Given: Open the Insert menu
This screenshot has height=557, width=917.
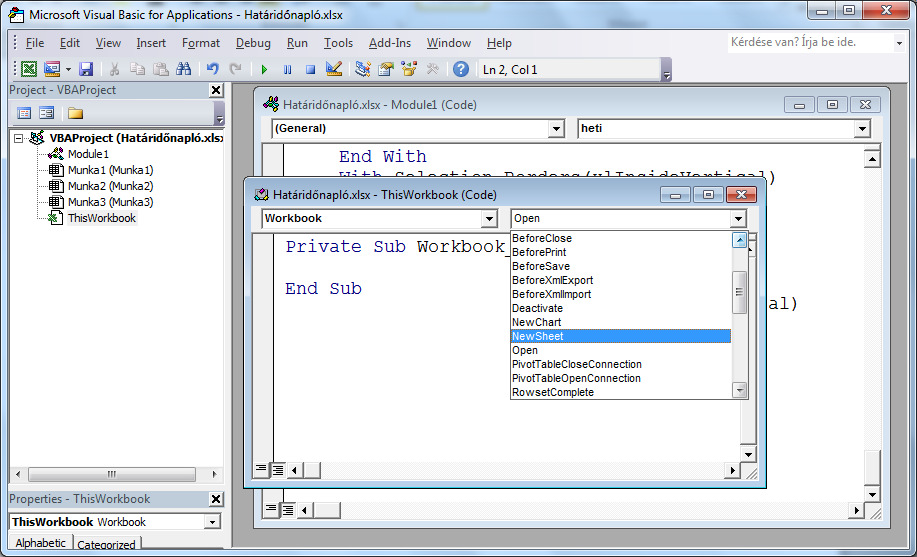Looking at the screenshot, I should point(151,43).
